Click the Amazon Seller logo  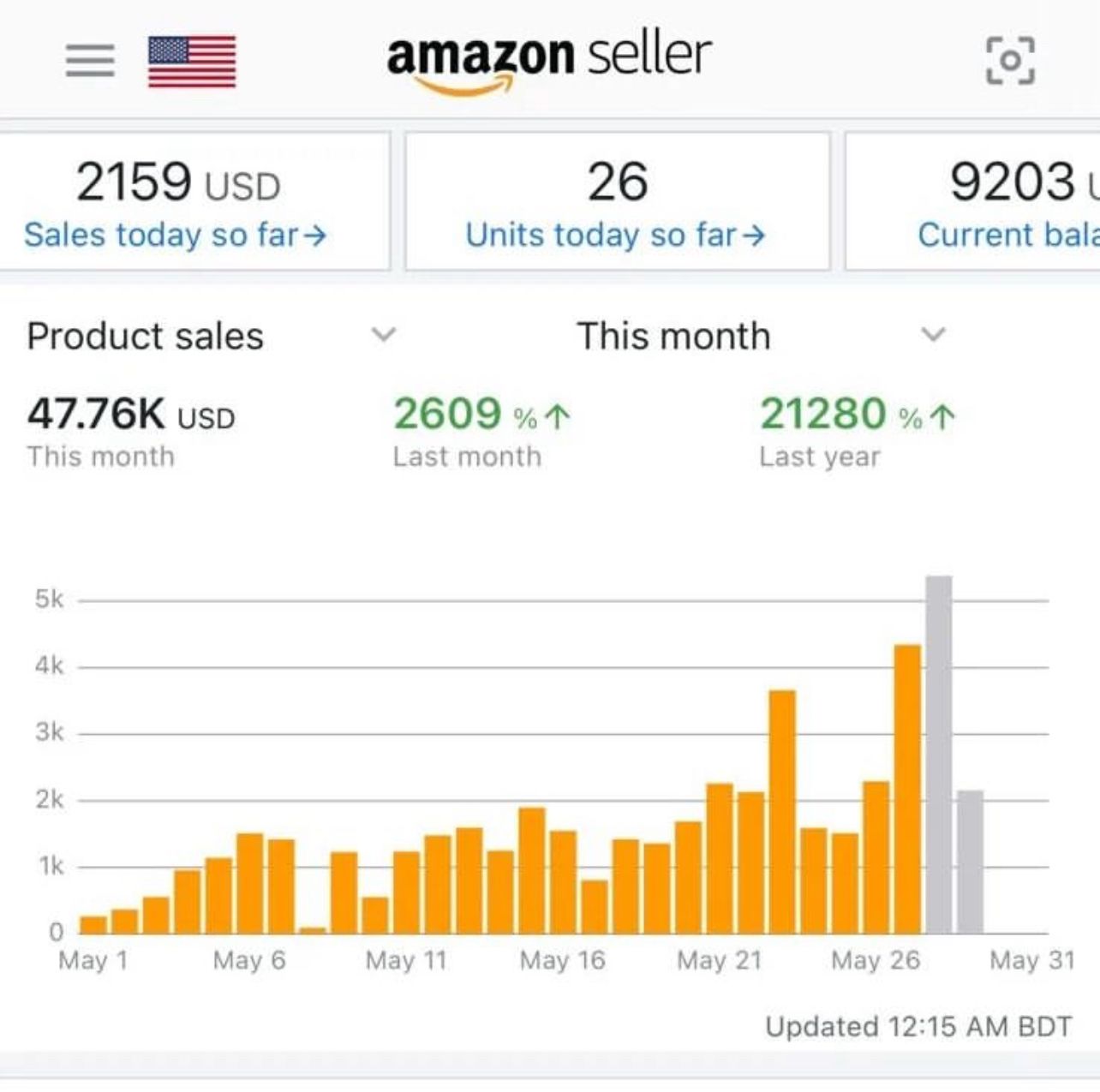(x=548, y=60)
